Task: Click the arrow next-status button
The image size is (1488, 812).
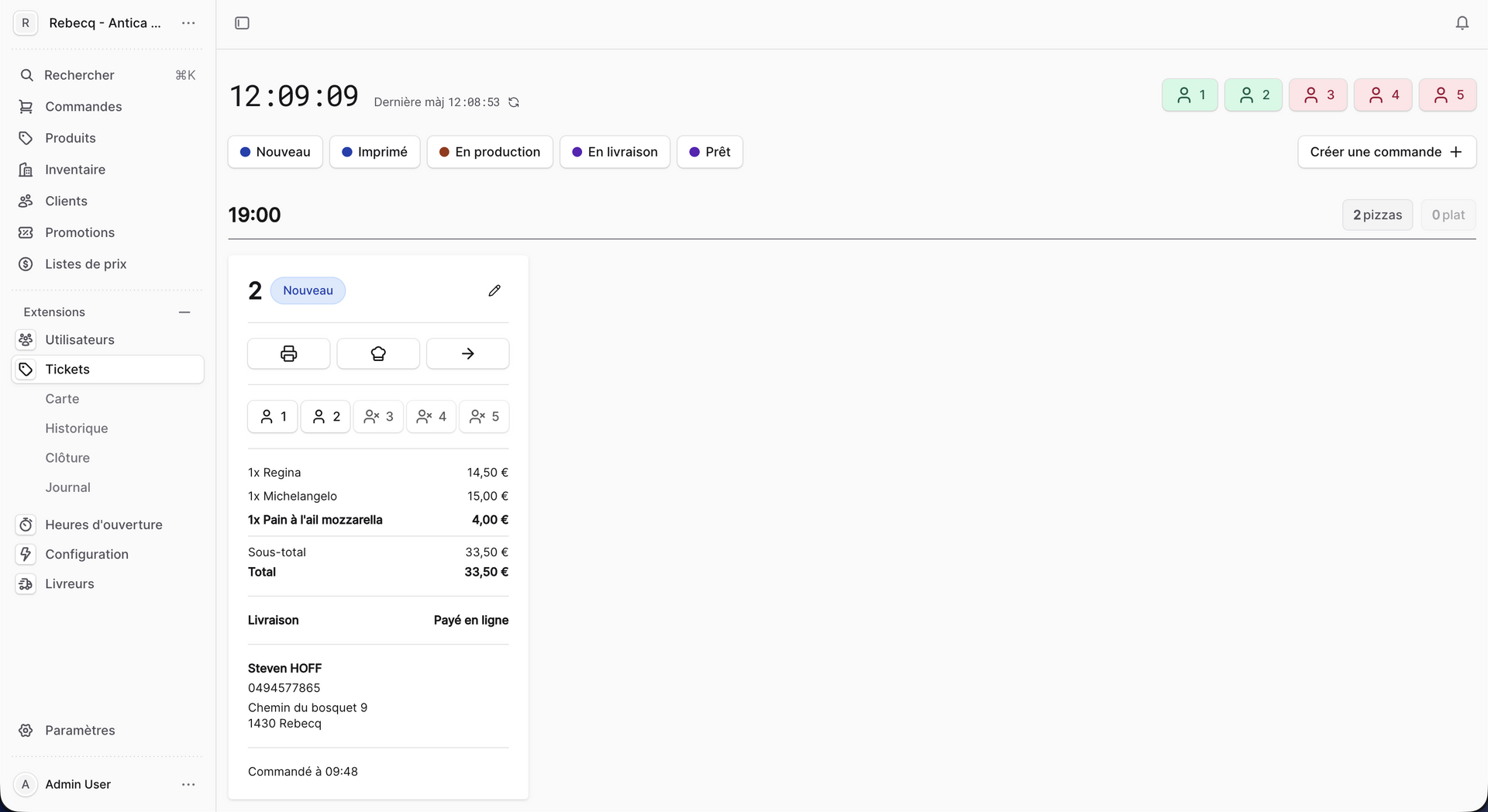Action: (x=467, y=353)
